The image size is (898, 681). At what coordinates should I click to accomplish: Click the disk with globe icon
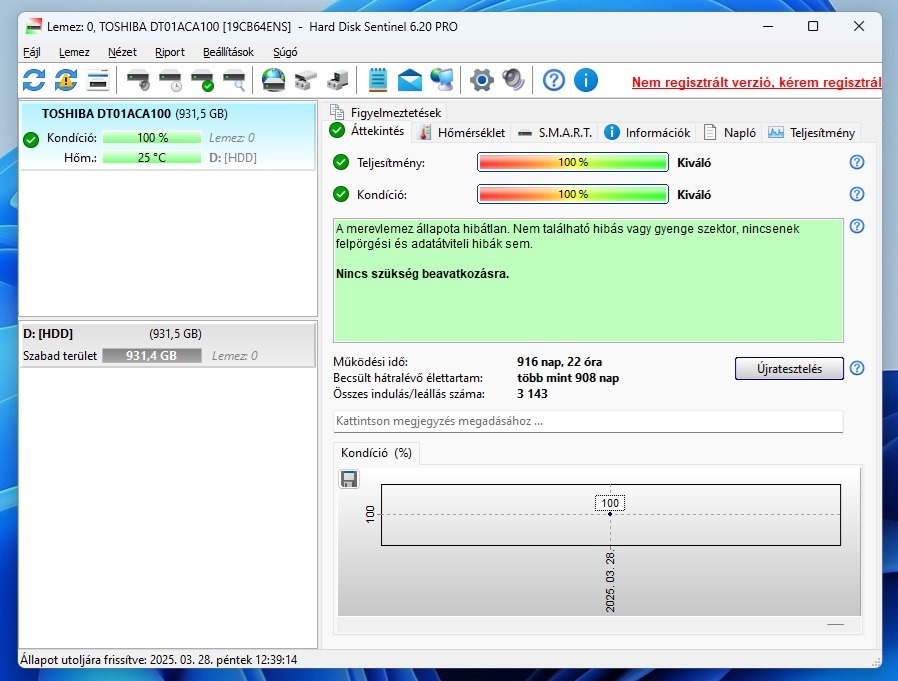274,80
